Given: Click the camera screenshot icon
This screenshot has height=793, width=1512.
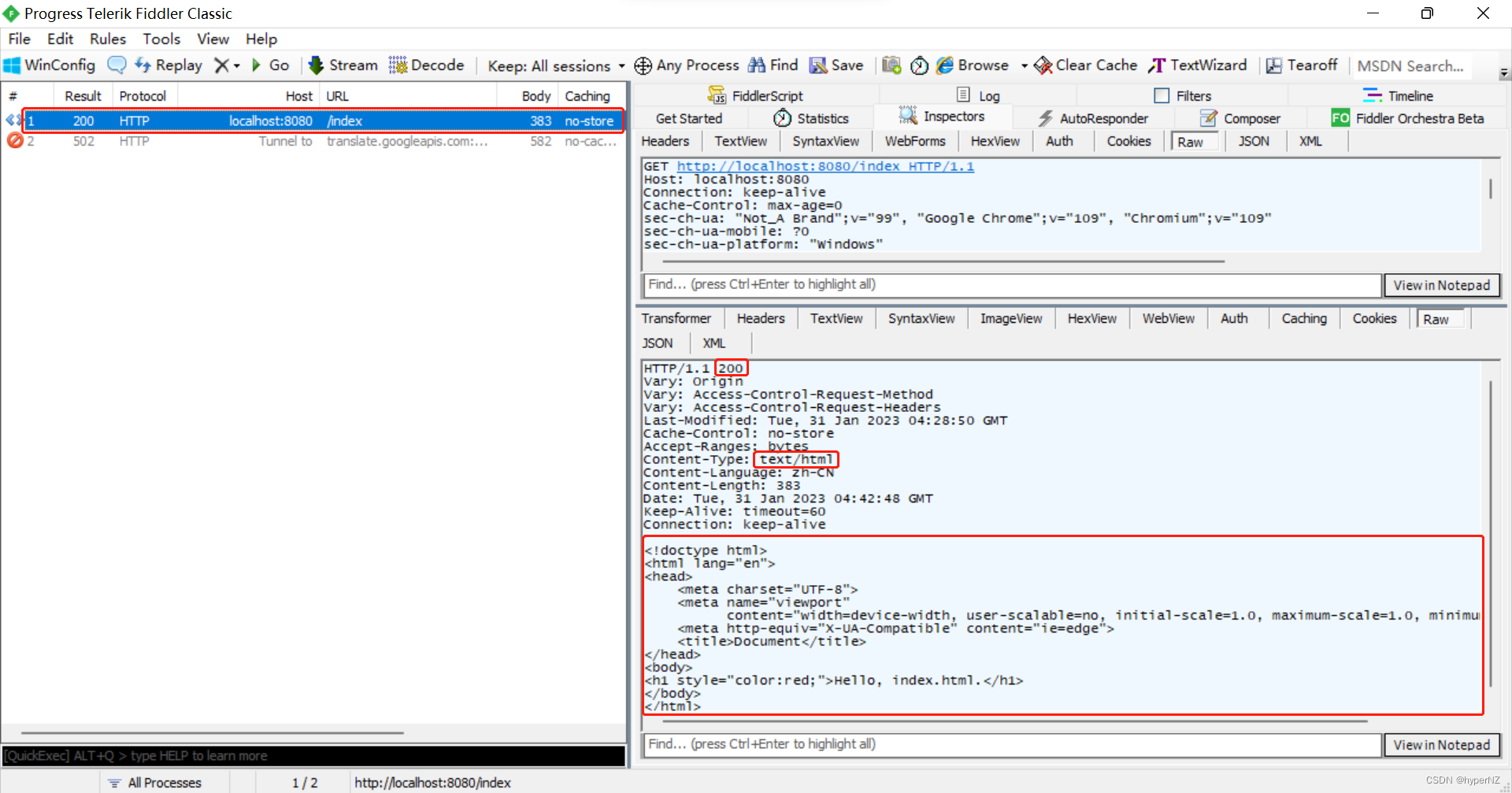Looking at the screenshot, I should coord(891,65).
